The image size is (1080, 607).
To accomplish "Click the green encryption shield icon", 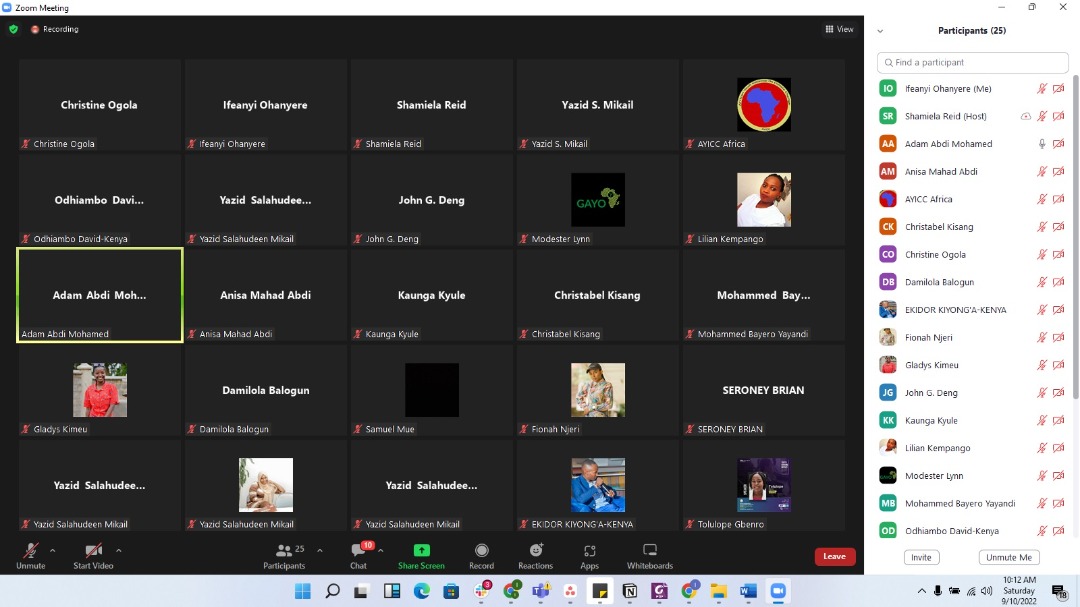I will point(13,29).
